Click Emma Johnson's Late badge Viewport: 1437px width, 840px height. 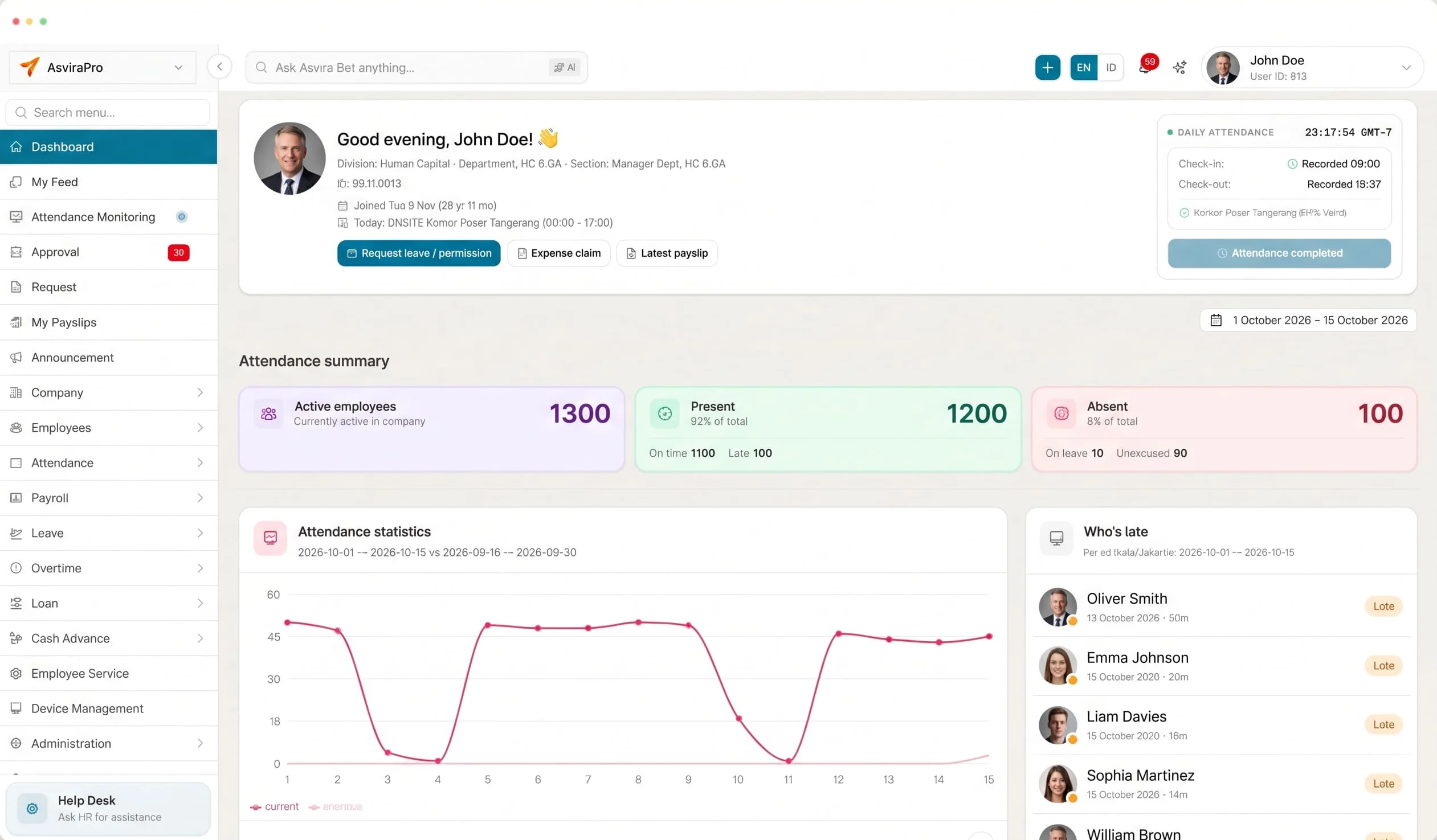(1383, 666)
